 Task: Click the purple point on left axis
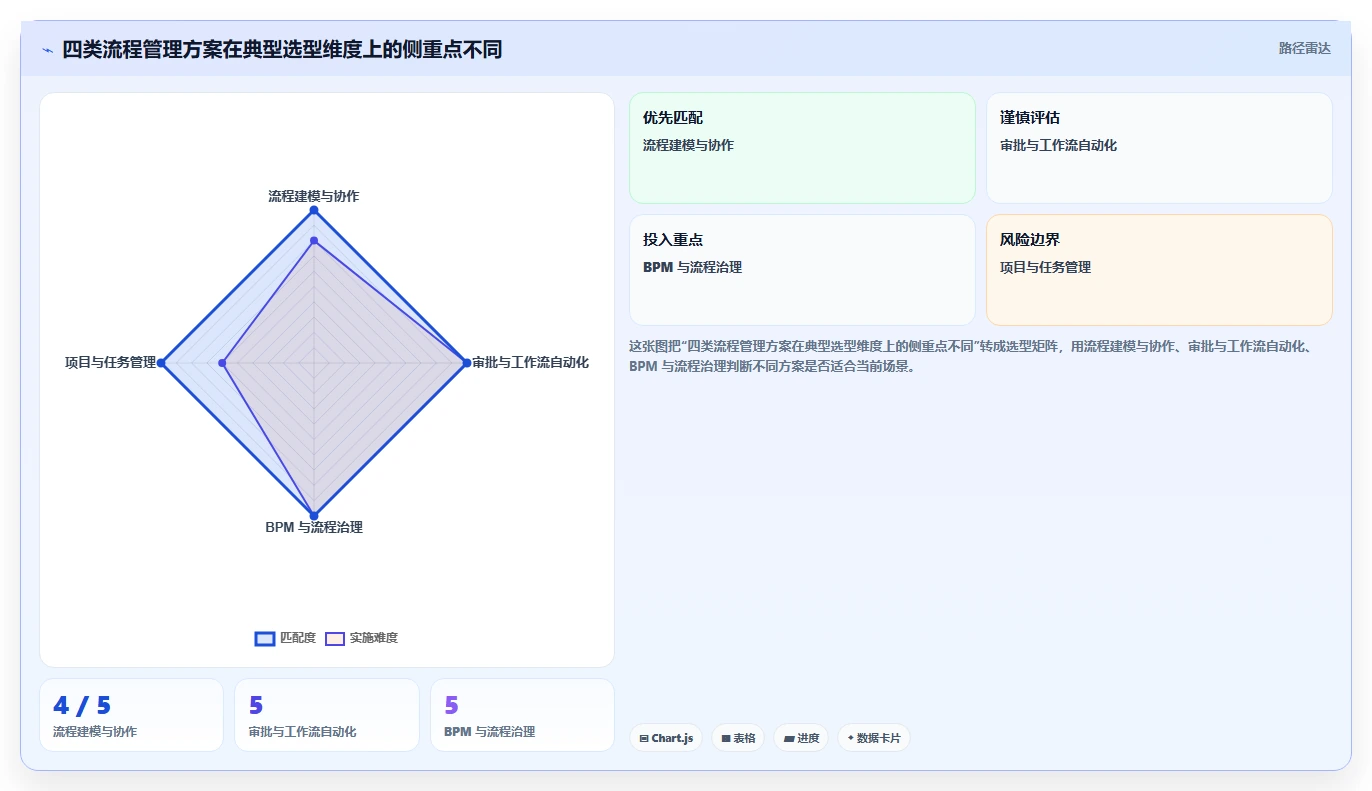point(223,363)
